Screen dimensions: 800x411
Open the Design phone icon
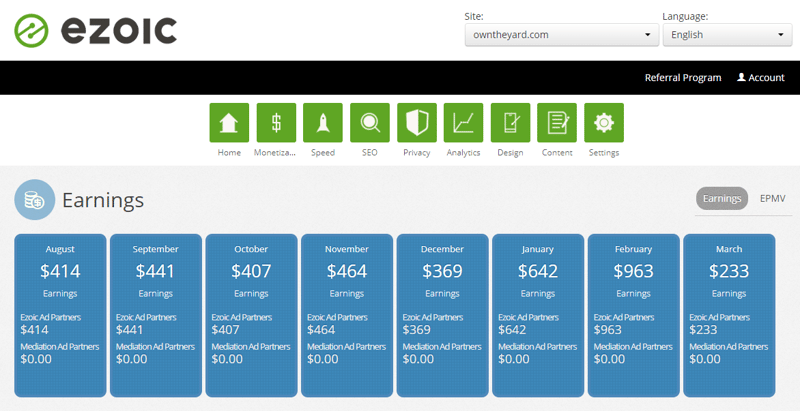coord(510,123)
